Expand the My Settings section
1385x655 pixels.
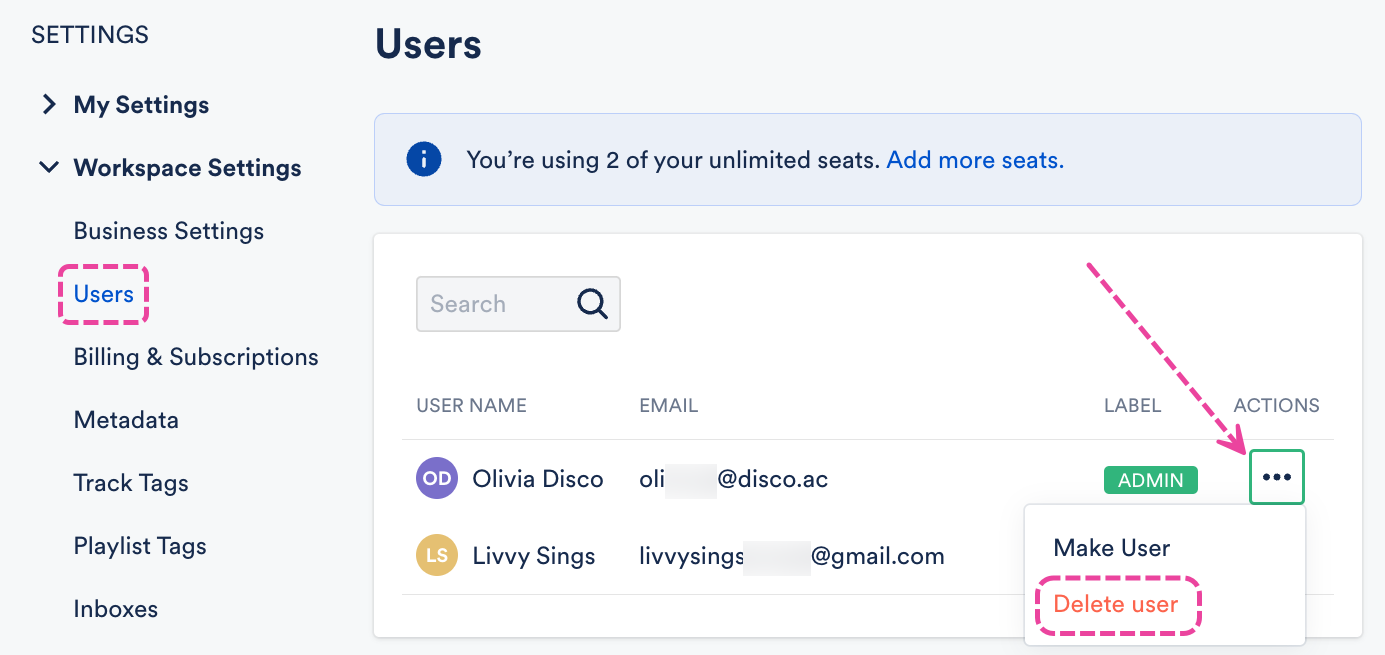(49, 105)
